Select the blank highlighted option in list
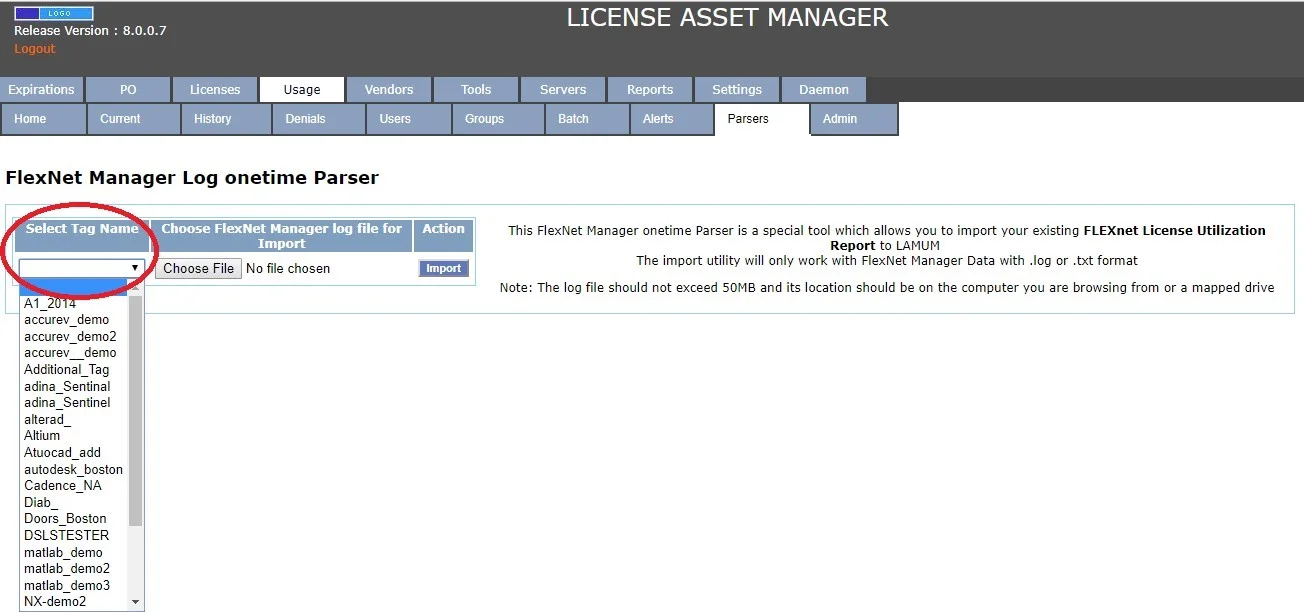This screenshot has width=1304, height=612. (x=75, y=287)
